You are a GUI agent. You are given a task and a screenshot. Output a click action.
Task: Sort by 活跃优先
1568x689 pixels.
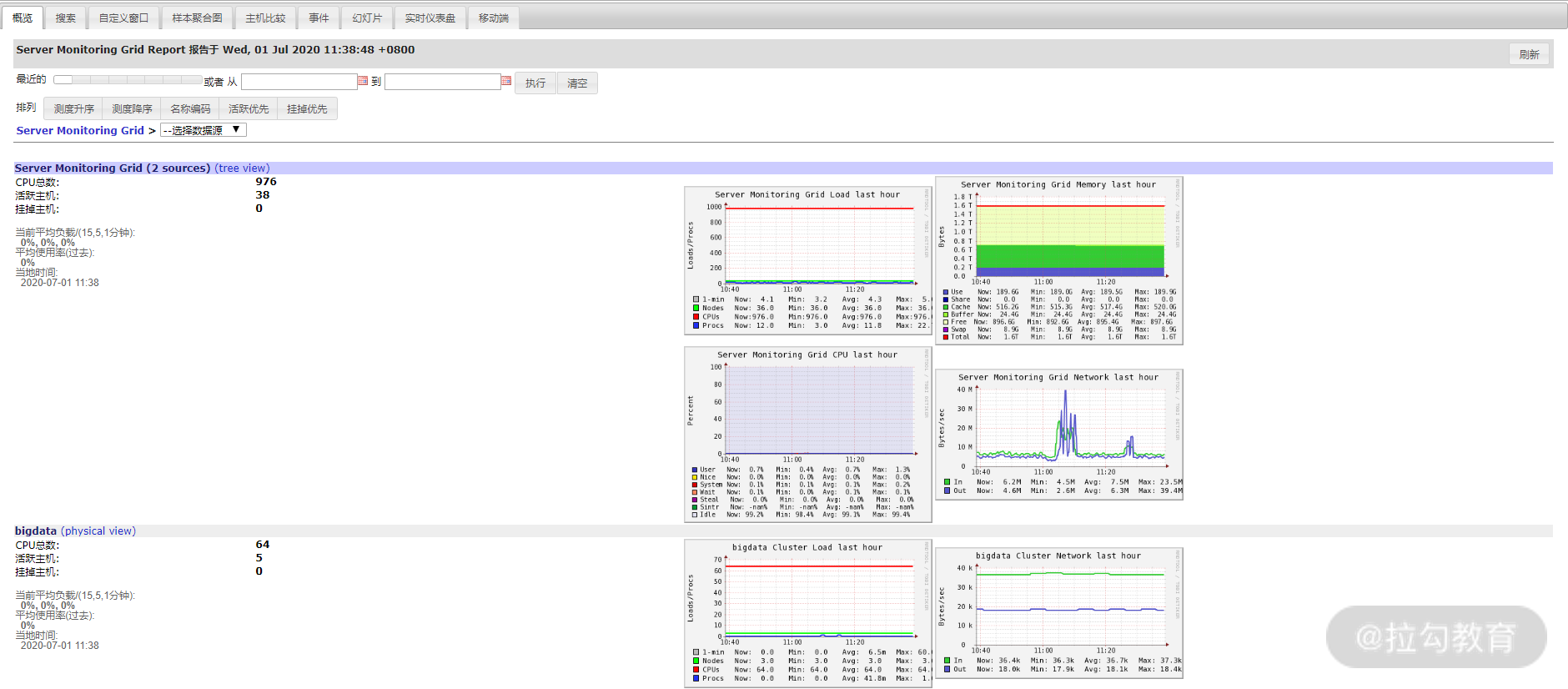249,109
